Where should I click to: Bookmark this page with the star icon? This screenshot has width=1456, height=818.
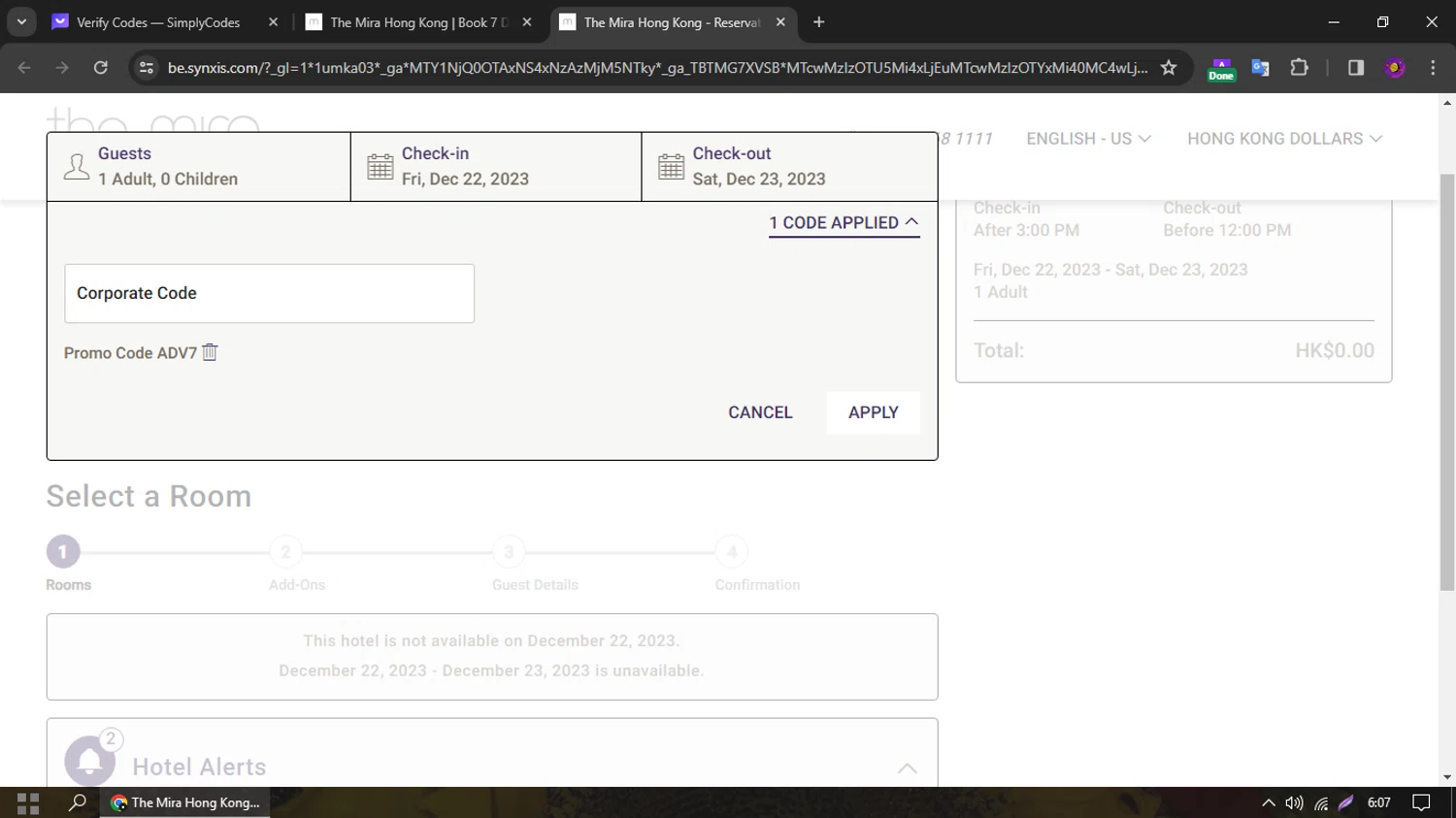pos(1169,67)
